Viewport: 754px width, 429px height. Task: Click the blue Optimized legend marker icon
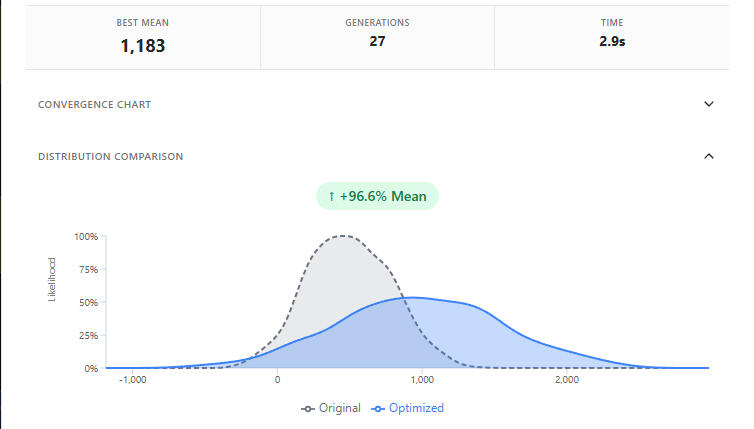378,408
